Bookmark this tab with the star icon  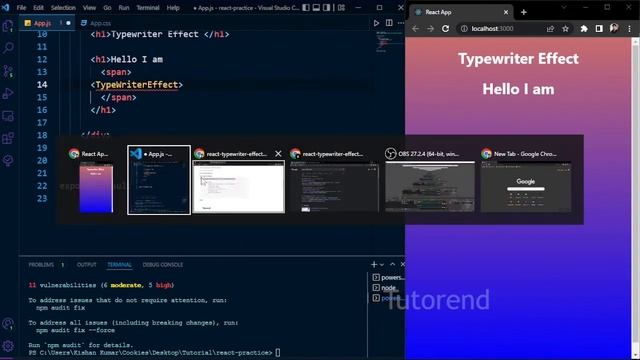coord(565,29)
